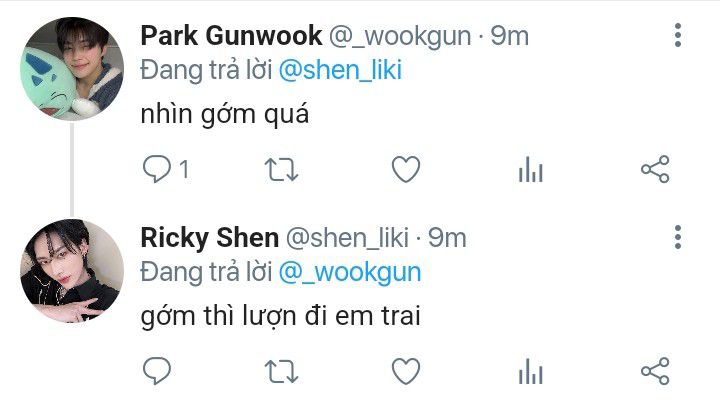Open more options on Ricky Shen's tweet
Image resolution: width=720 pixels, height=400 pixels.
coord(678,237)
